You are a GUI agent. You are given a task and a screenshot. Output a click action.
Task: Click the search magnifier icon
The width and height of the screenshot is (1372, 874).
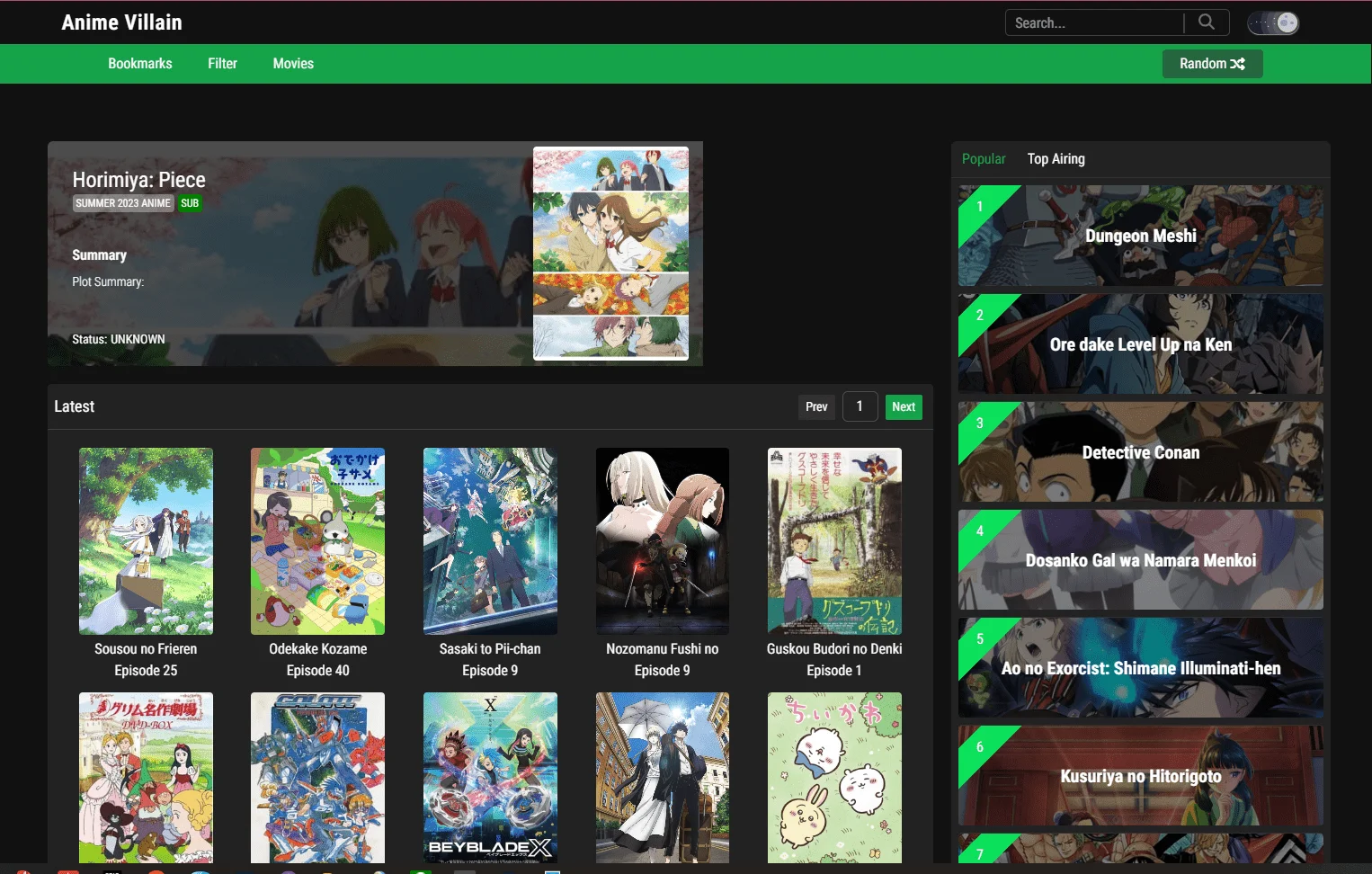pos(1207,22)
